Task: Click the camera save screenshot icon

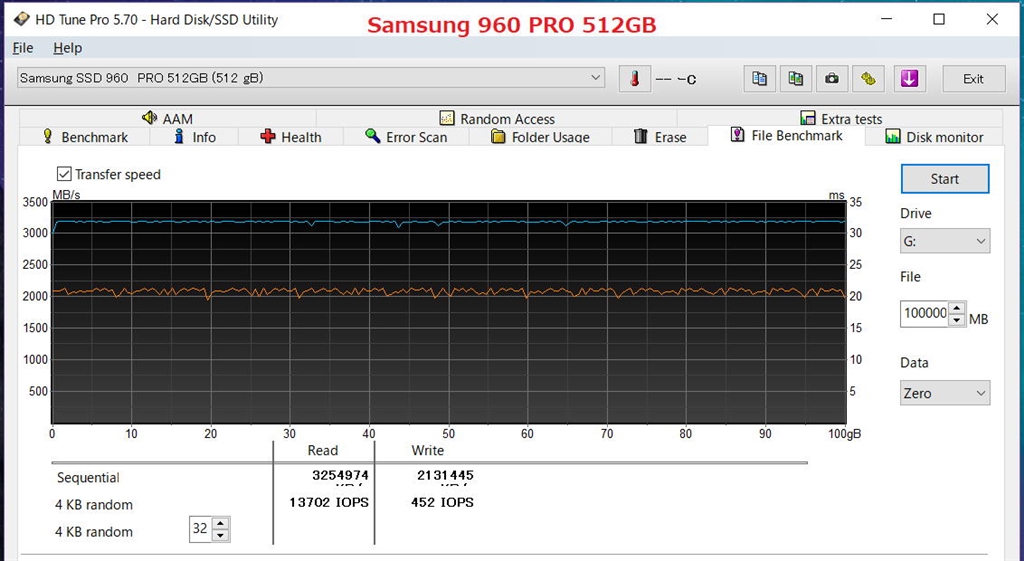Action: (x=831, y=79)
